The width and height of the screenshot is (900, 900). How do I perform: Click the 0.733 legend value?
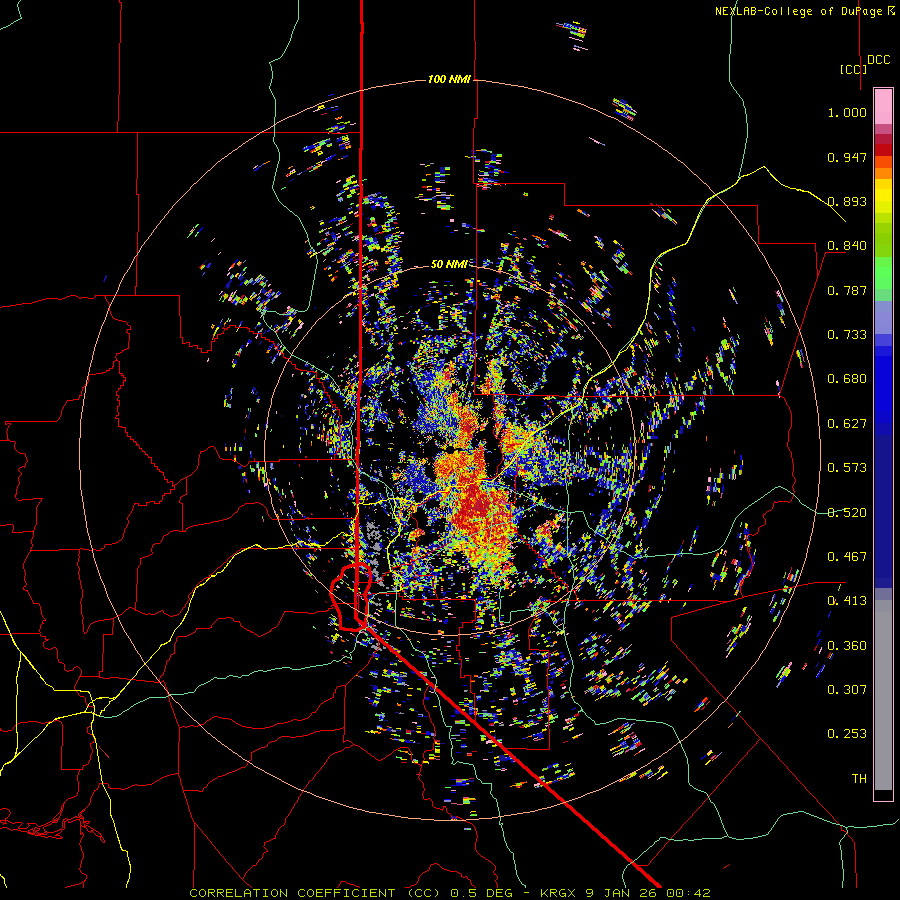point(847,335)
